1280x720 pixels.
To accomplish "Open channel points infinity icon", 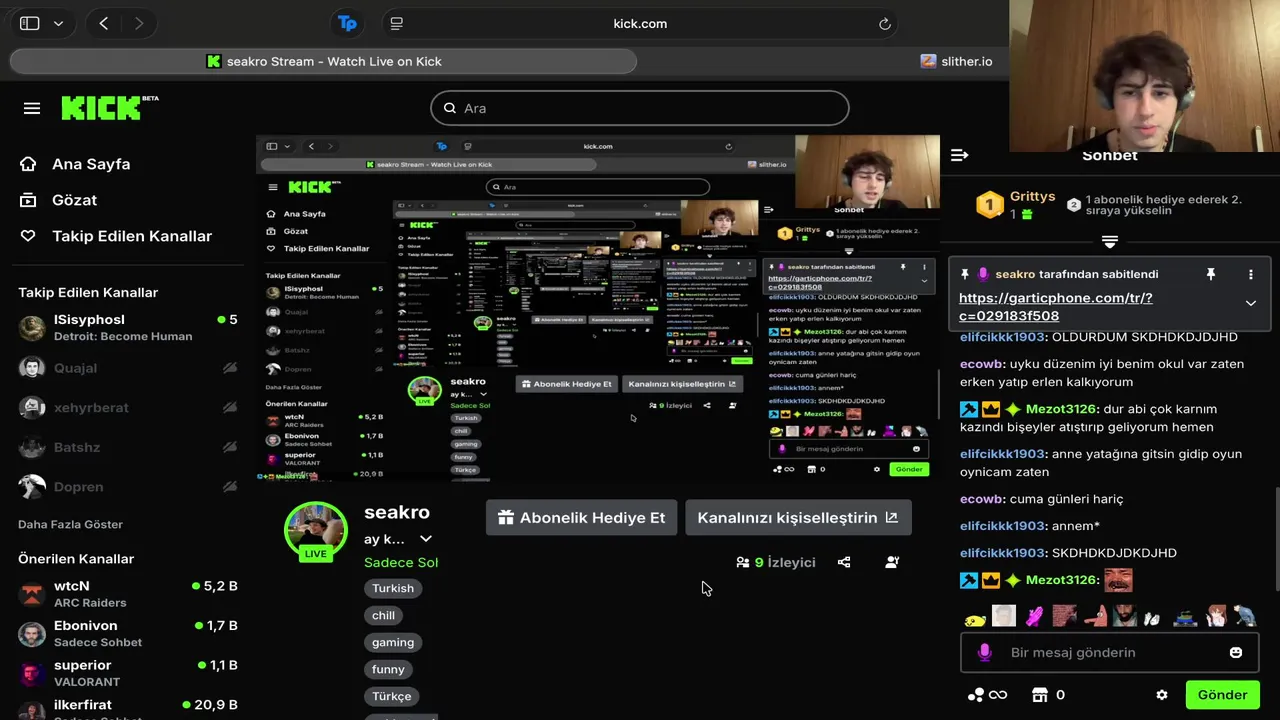I will coord(987,695).
